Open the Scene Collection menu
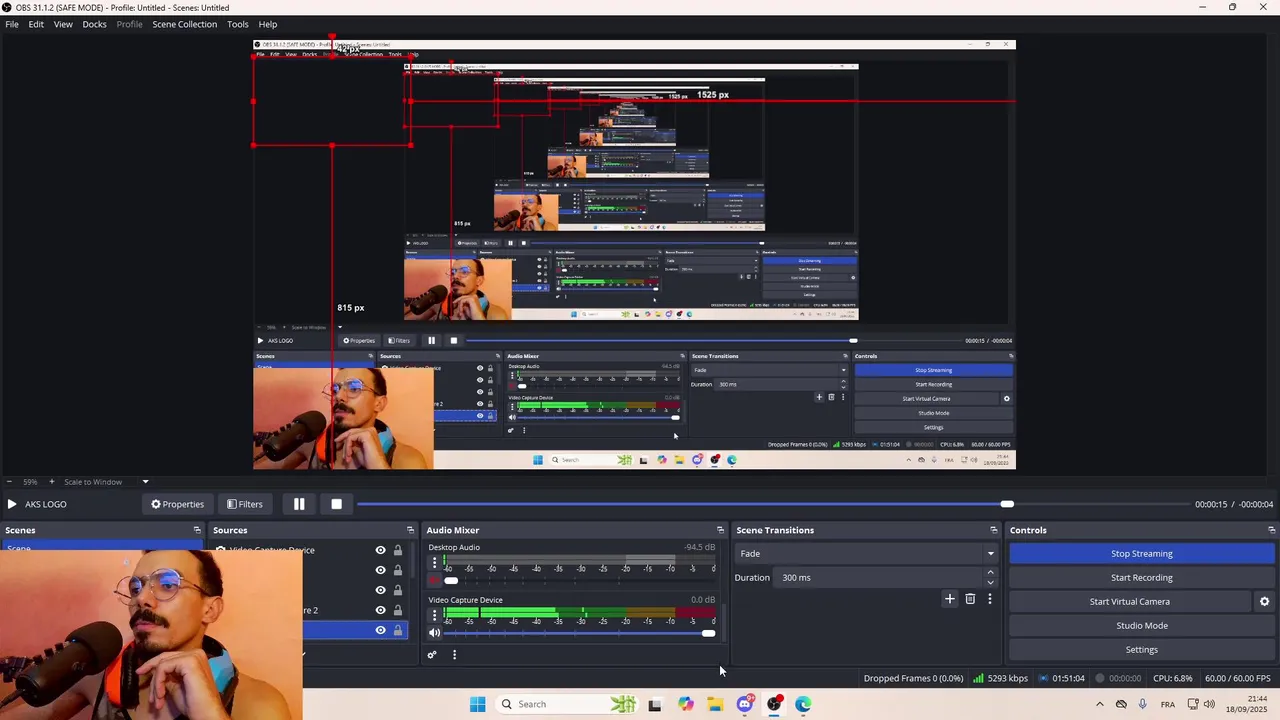The width and height of the screenshot is (1280, 720). coord(184,24)
